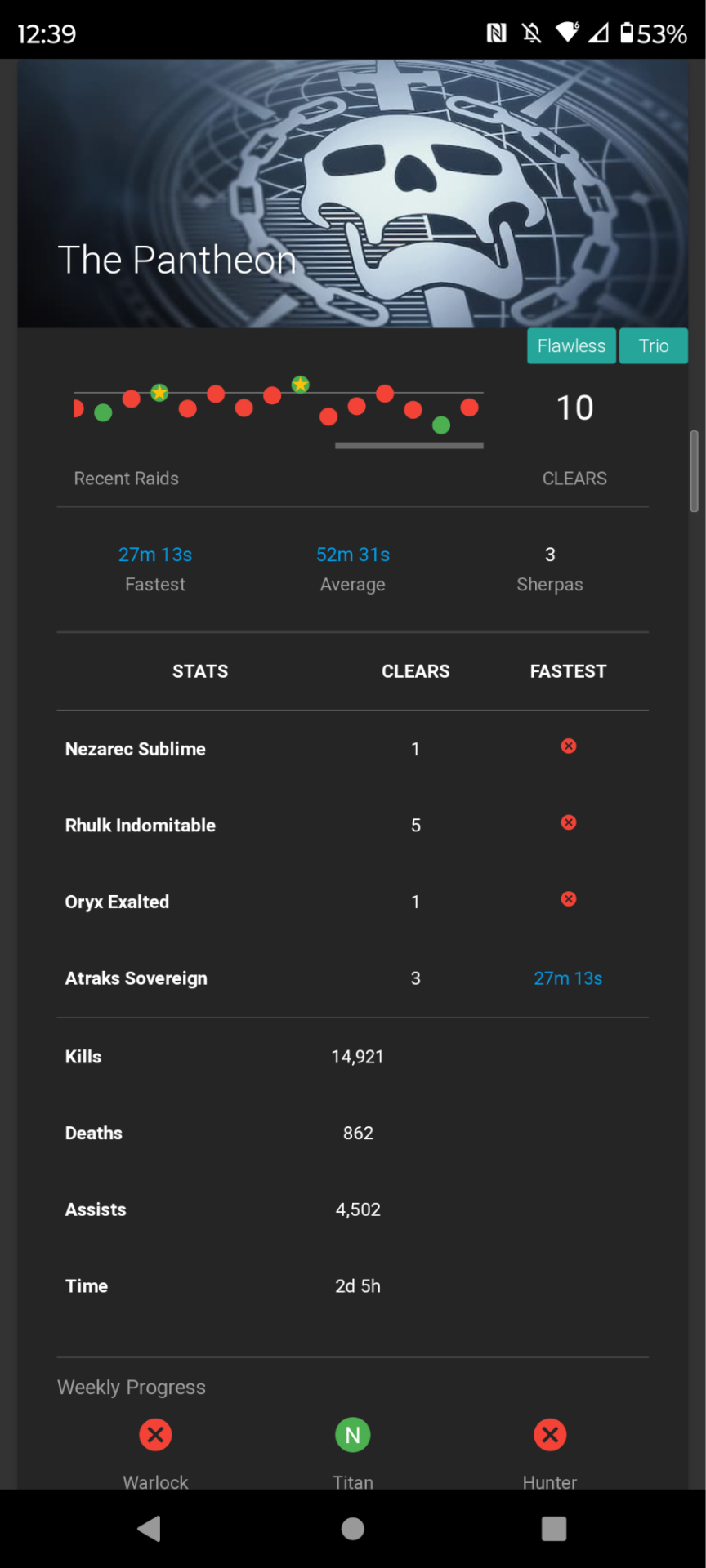Tap the Trio tag badge
Viewport: 706px width, 1568px height.
point(654,345)
